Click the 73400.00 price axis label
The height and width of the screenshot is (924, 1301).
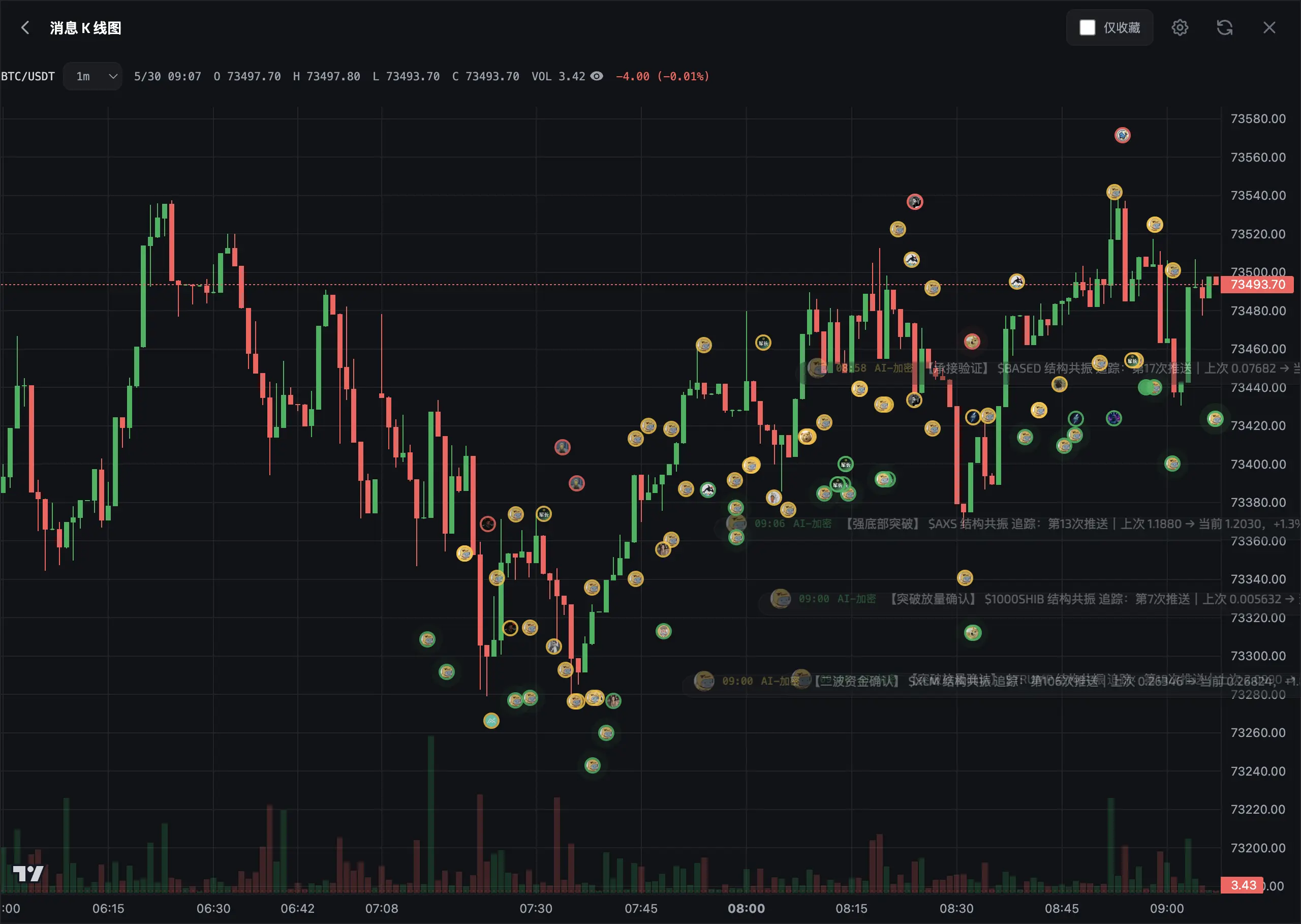1258,464
